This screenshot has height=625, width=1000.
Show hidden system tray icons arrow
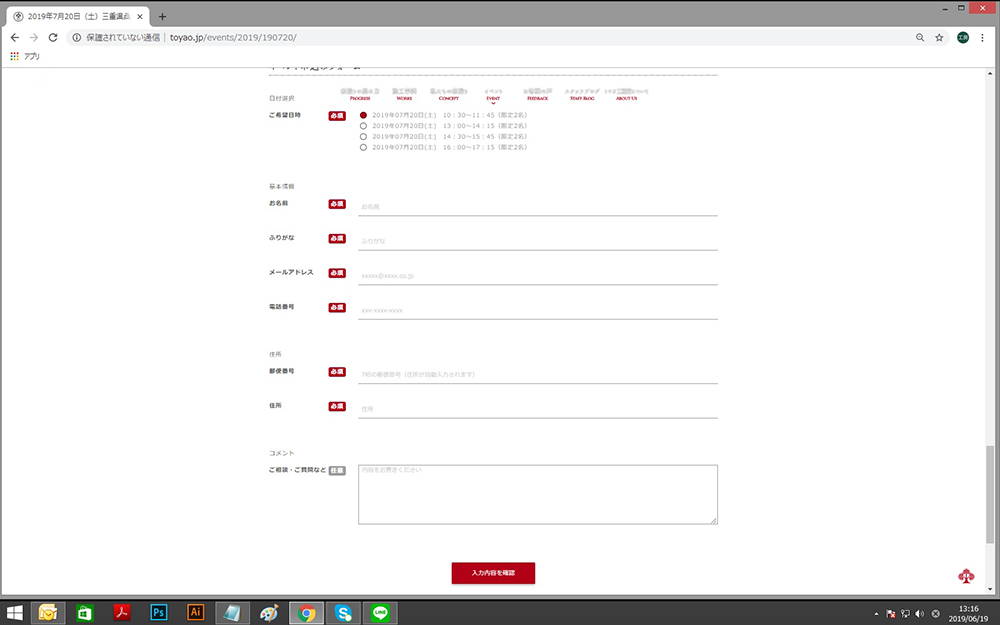[877, 613]
